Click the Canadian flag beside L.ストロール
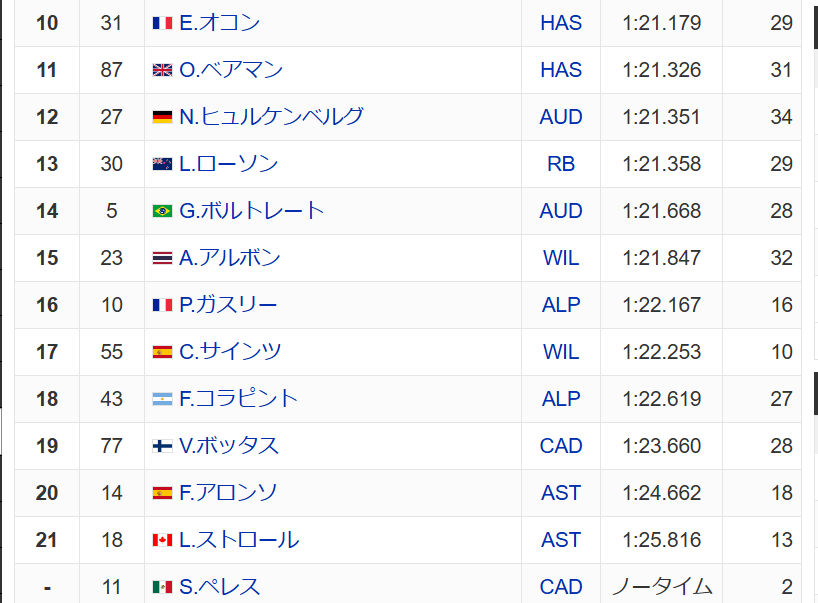This screenshot has width=818, height=603. tap(162, 540)
